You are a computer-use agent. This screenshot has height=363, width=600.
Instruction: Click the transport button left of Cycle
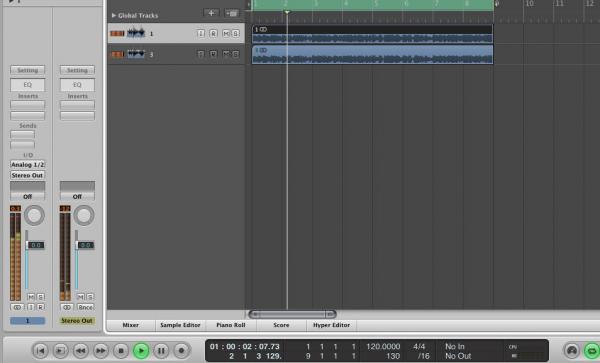572,351
